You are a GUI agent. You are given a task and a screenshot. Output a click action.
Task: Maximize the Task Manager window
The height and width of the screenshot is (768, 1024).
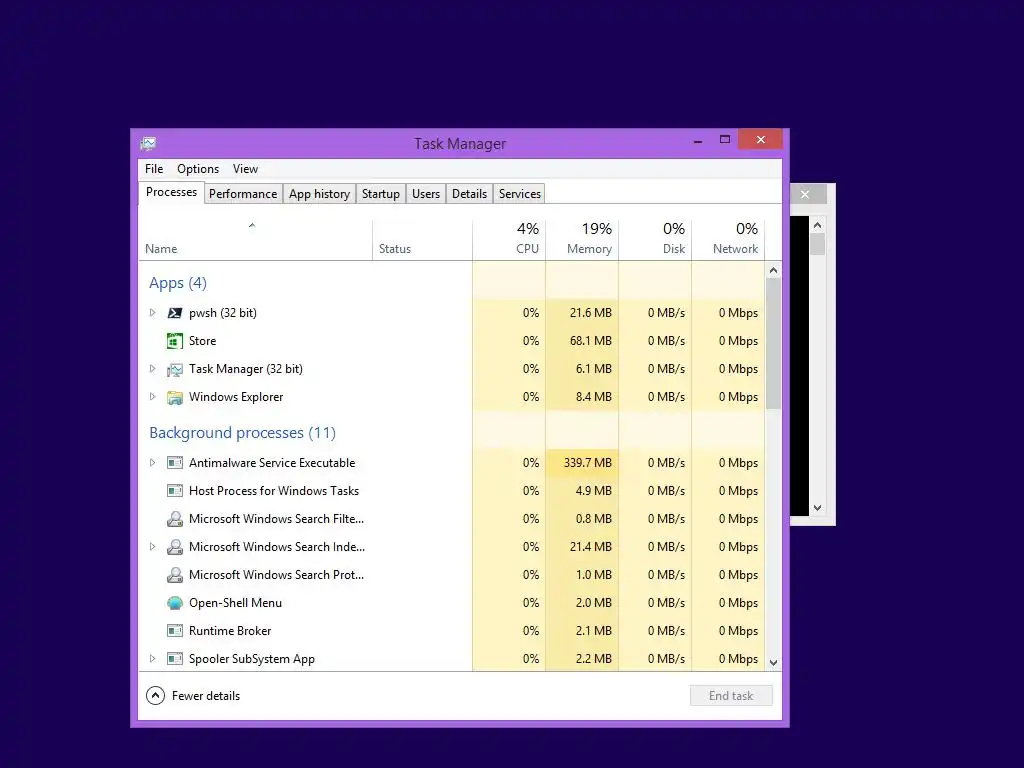725,140
